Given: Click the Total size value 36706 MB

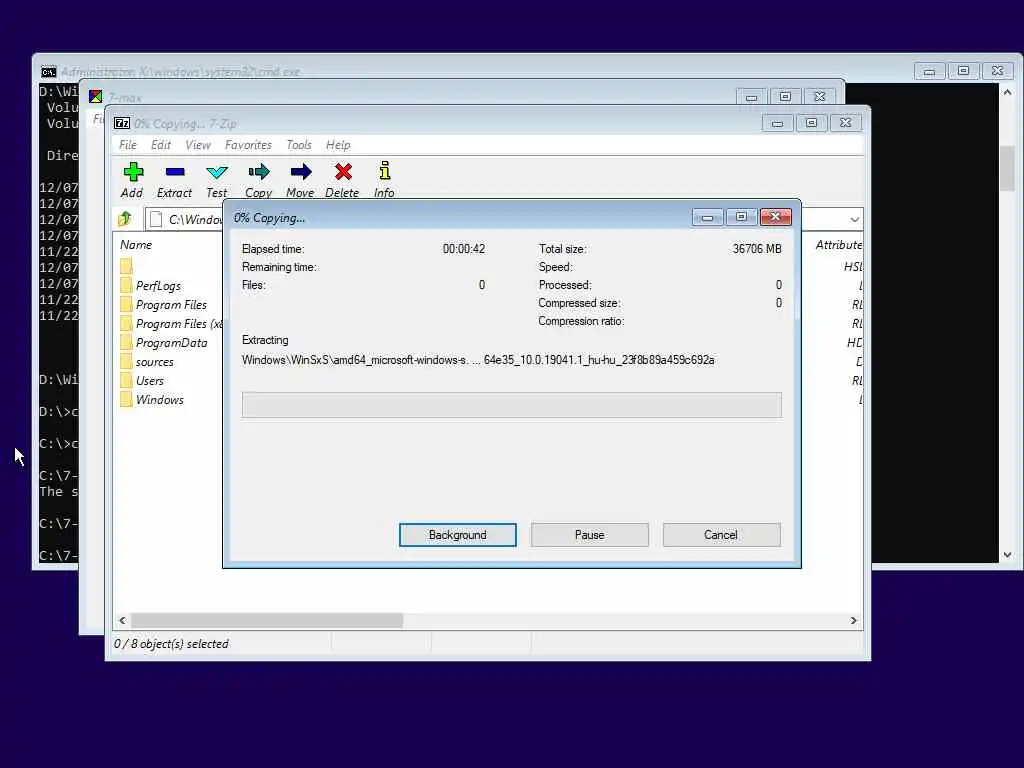Looking at the screenshot, I should [x=757, y=249].
